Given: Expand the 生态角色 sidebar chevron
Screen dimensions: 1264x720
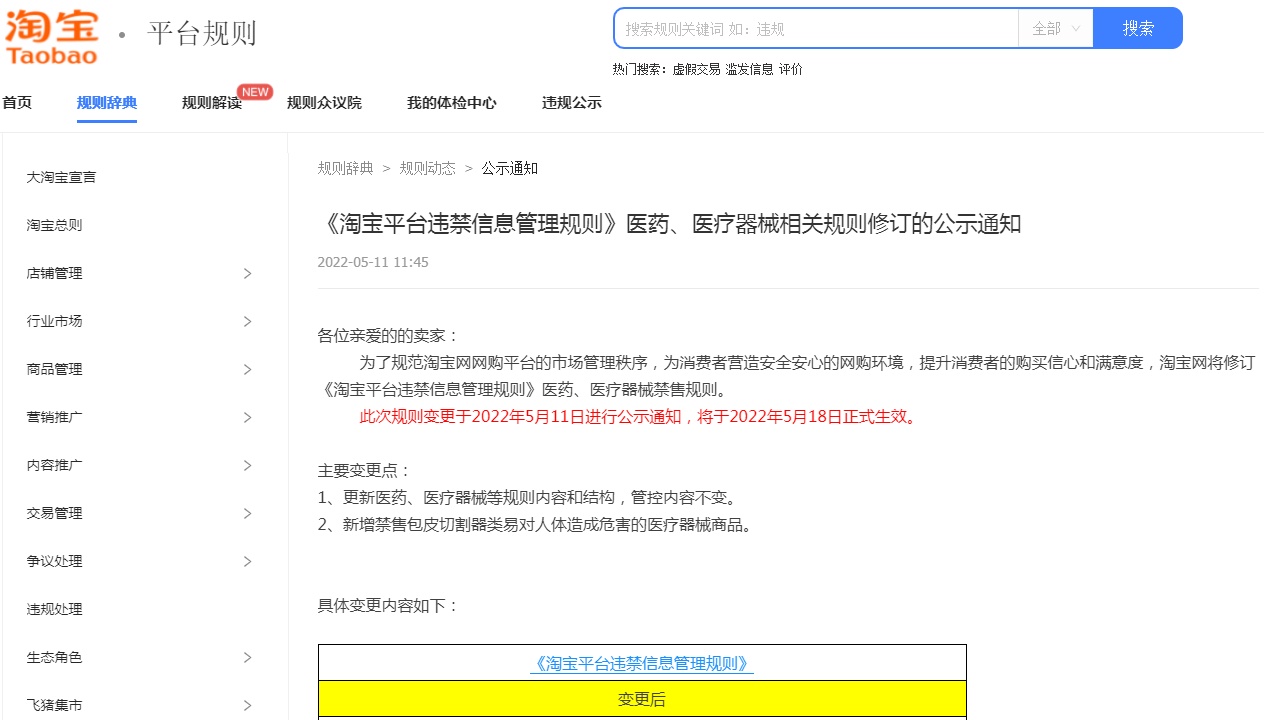Looking at the screenshot, I should click(x=247, y=657).
